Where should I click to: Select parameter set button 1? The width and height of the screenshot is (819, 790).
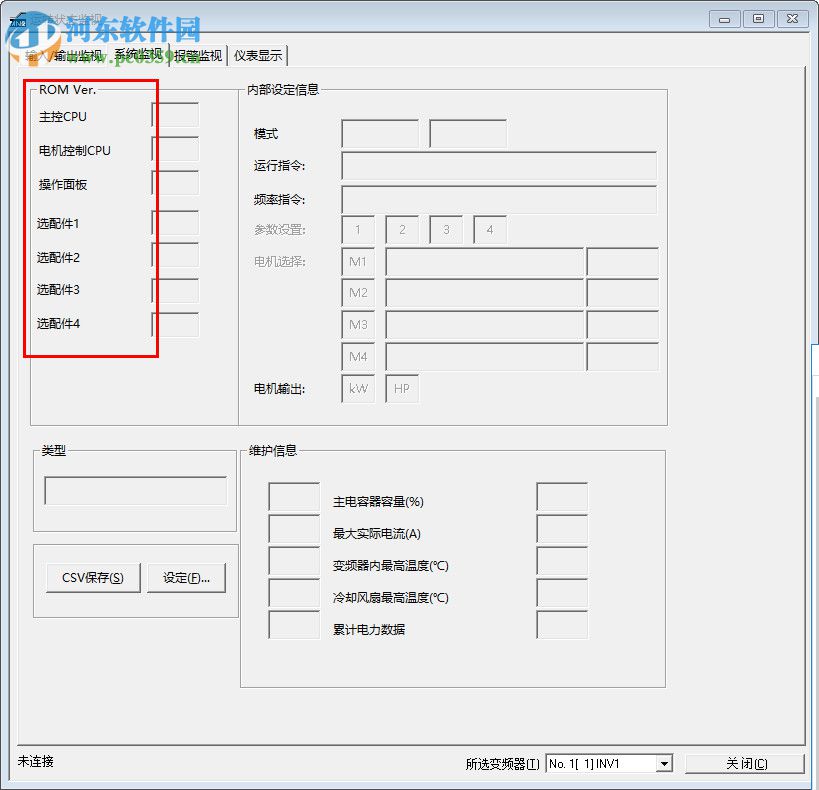pos(357,229)
